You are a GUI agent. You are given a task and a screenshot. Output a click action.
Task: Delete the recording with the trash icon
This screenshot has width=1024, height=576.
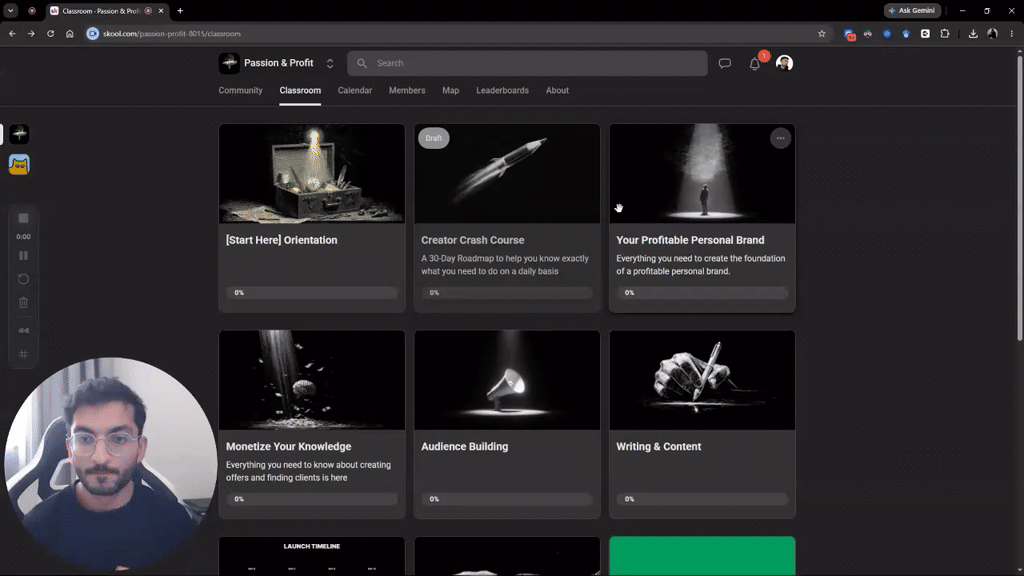24,302
